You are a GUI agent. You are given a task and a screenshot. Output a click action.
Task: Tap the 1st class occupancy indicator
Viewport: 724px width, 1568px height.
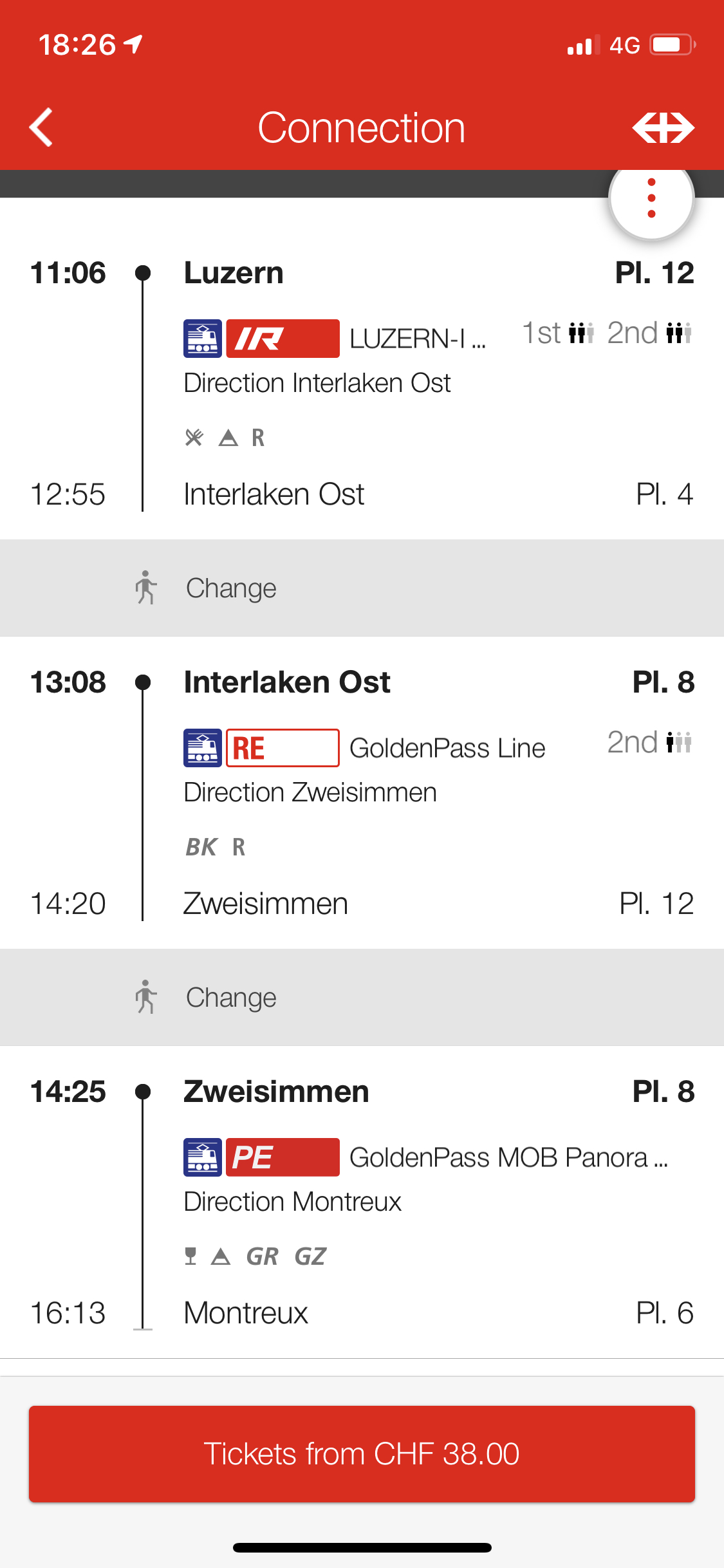558,333
